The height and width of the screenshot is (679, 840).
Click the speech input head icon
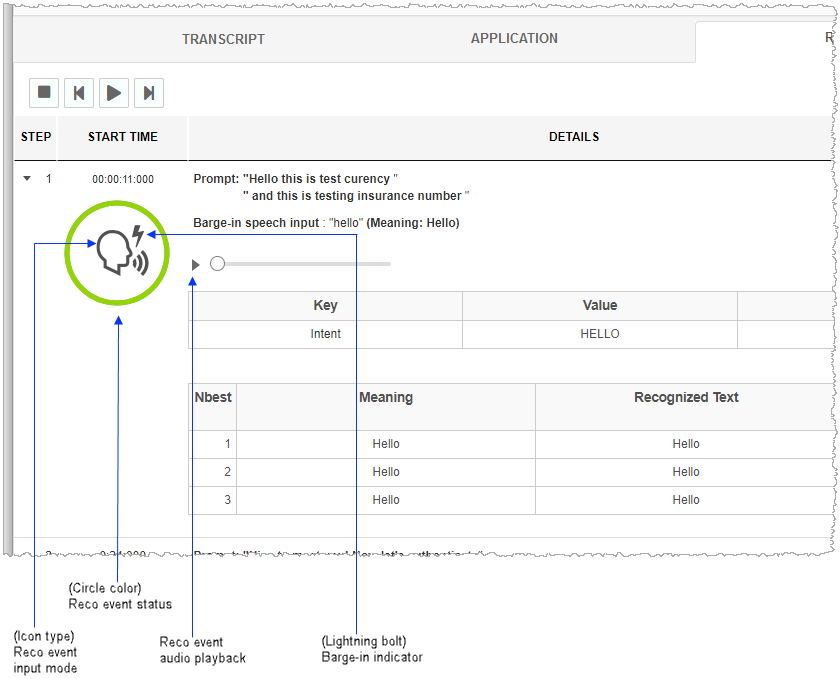pyautogui.click(x=115, y=255)
